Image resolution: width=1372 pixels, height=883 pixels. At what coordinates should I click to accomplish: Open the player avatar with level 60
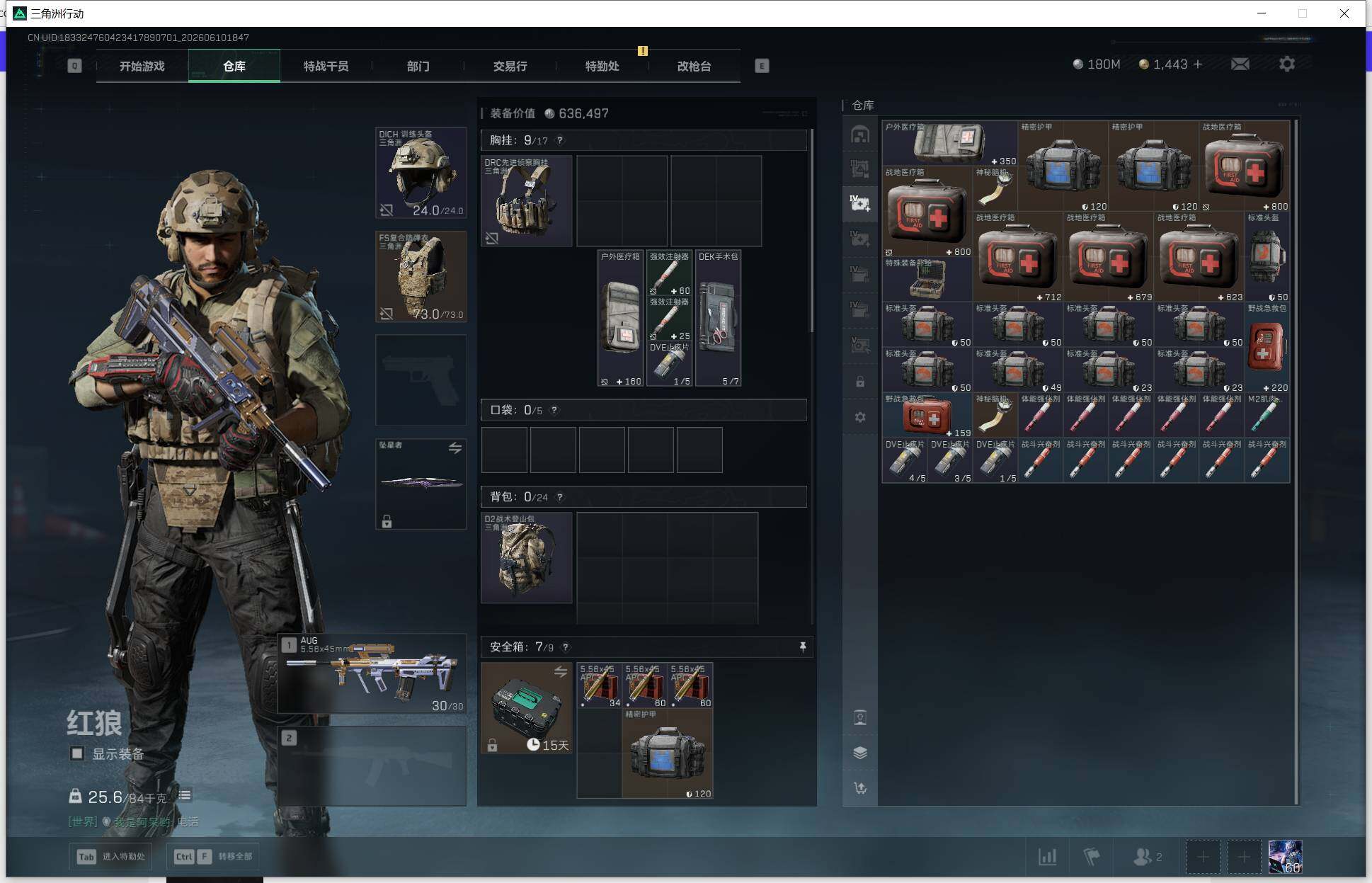point(1285,858)
